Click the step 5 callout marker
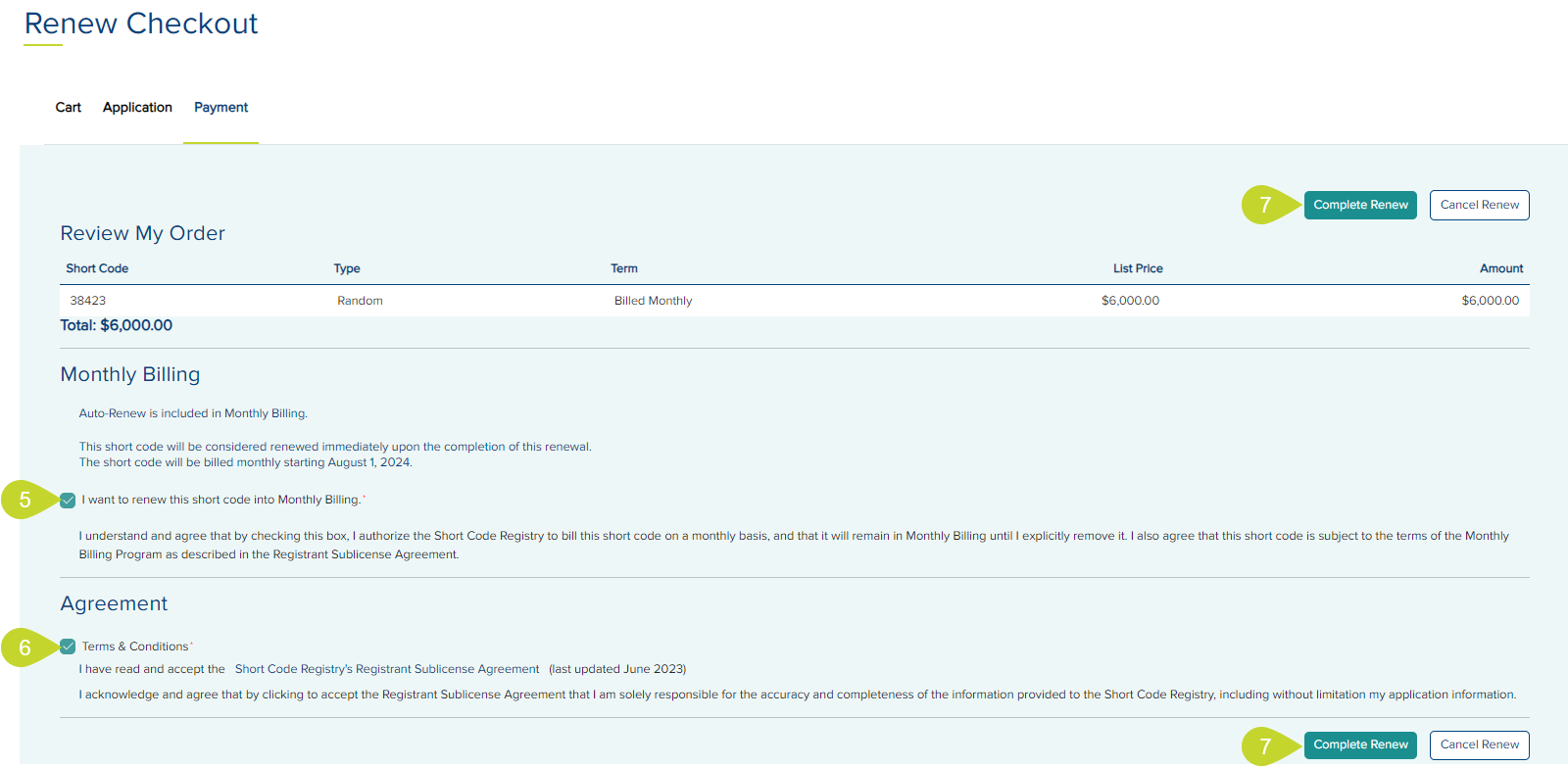 point(25,500)
